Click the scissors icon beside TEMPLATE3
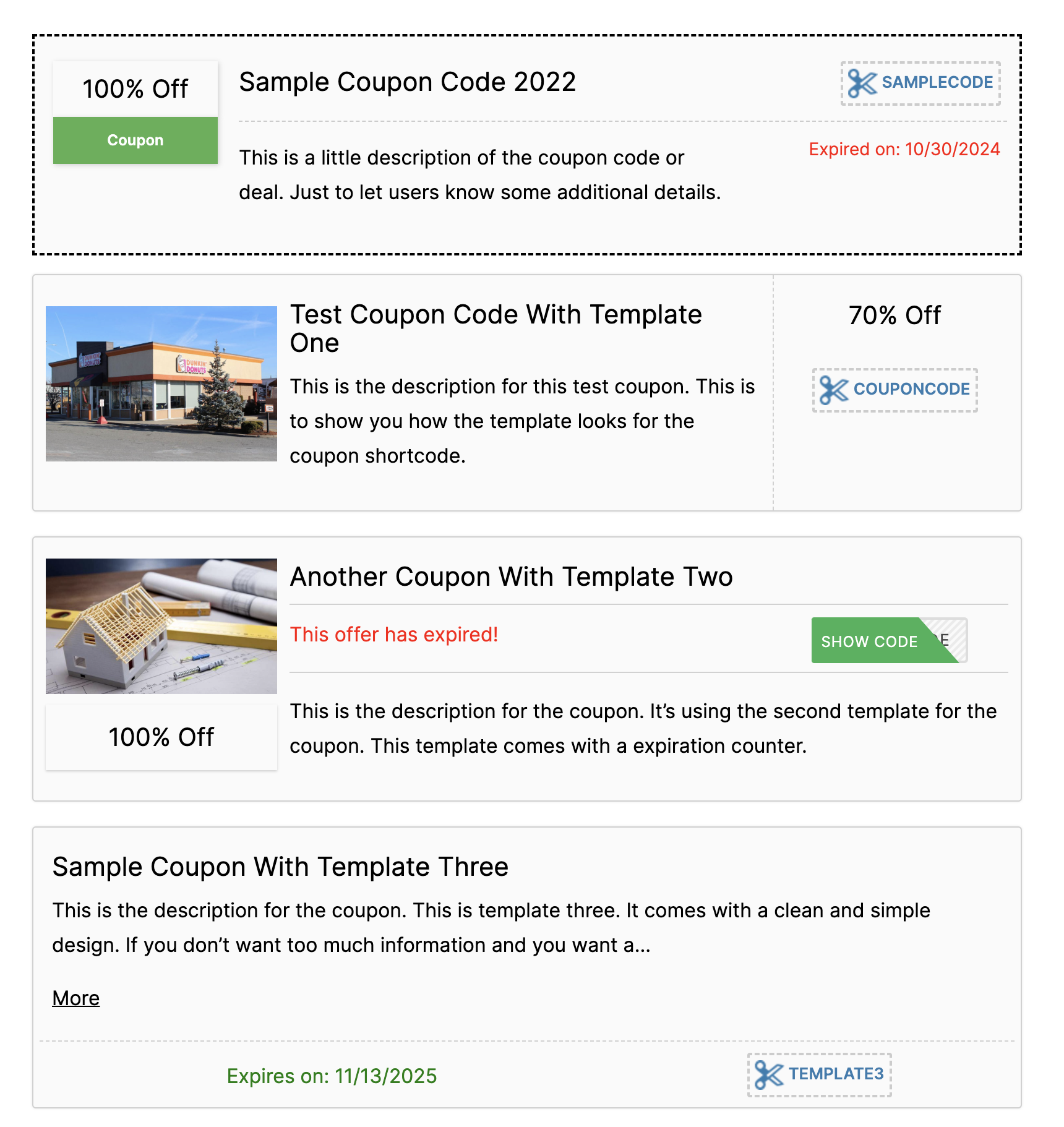1064x1127 pixels. pos(769,1075)
